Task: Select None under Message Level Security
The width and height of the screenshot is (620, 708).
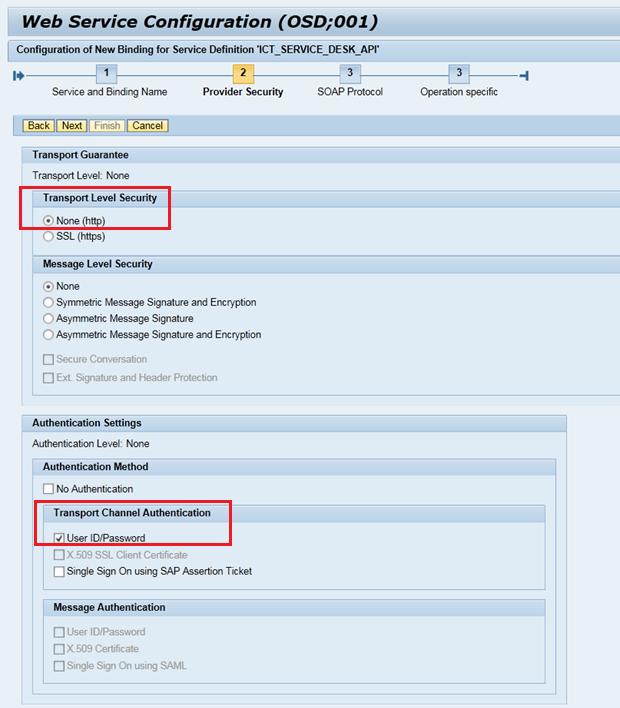Action: pos(49,286)
